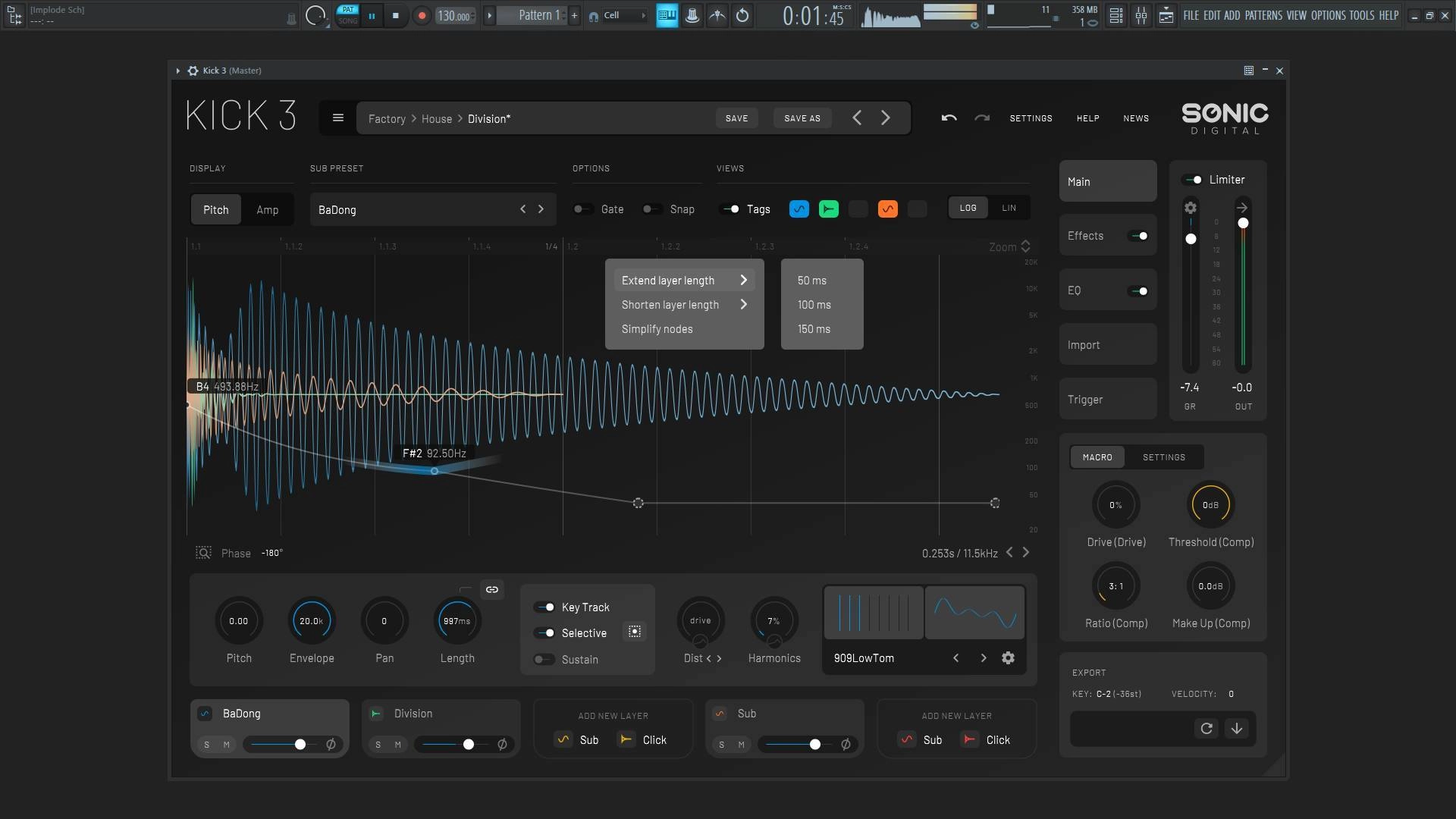
Task: Select Simplify nodes menu entry
Action: click(x=684, y=328)
